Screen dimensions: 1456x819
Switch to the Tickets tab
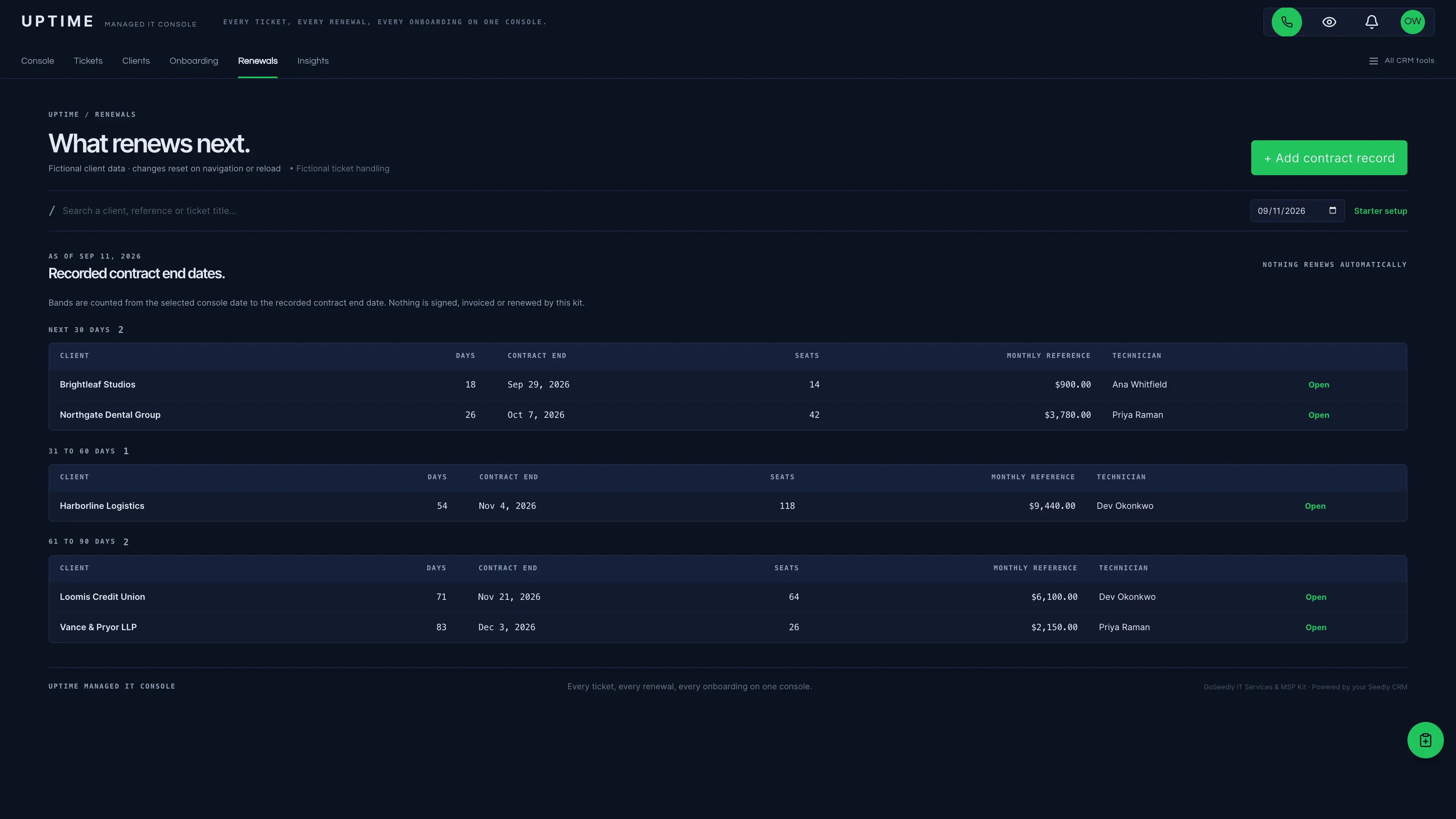coord(88,61)
